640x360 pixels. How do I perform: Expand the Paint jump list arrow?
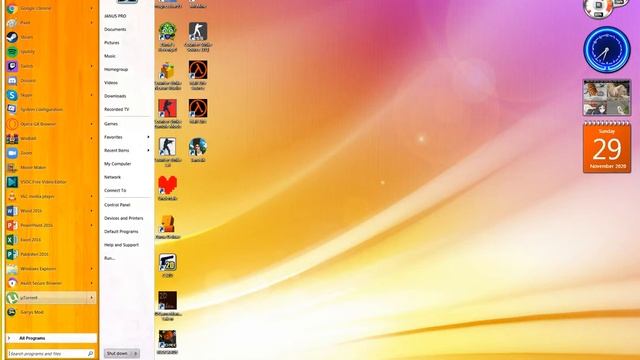91,23
